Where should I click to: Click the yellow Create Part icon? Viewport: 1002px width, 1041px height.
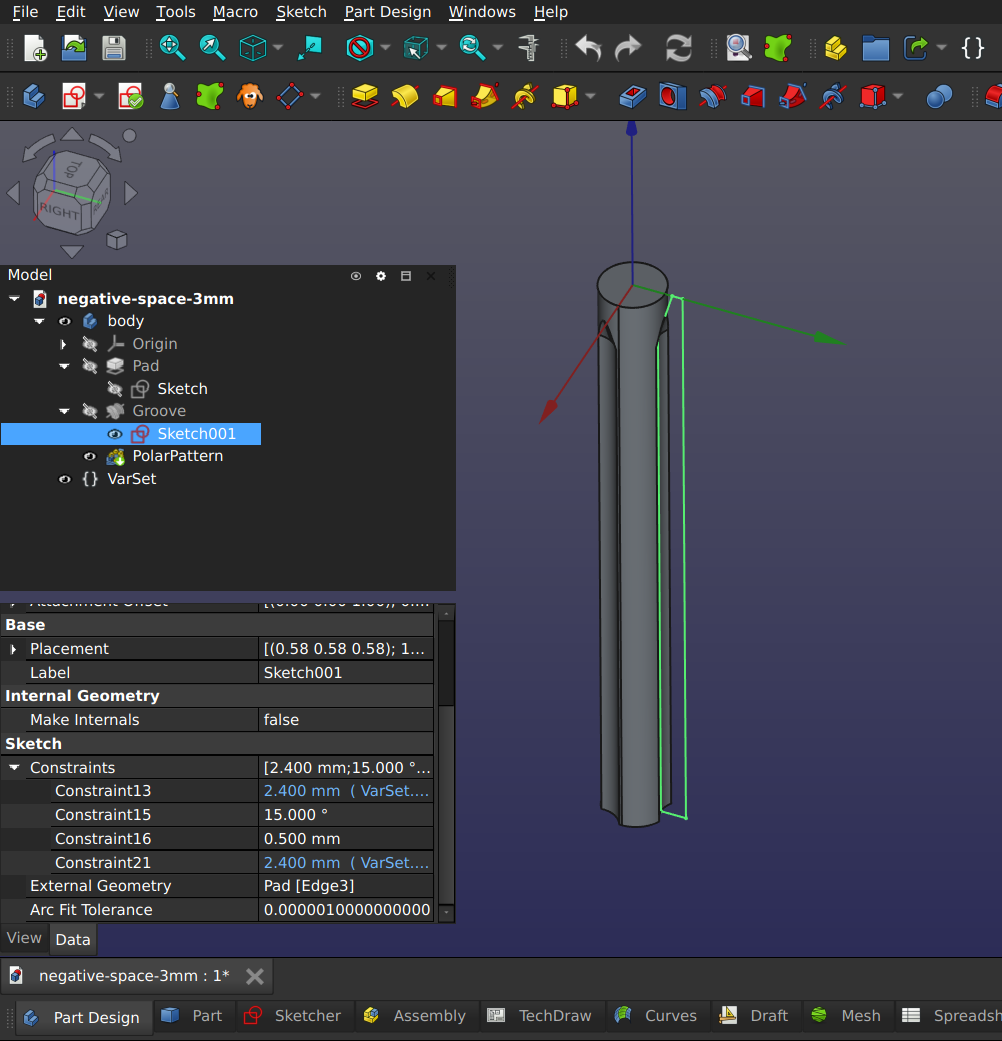835,48
